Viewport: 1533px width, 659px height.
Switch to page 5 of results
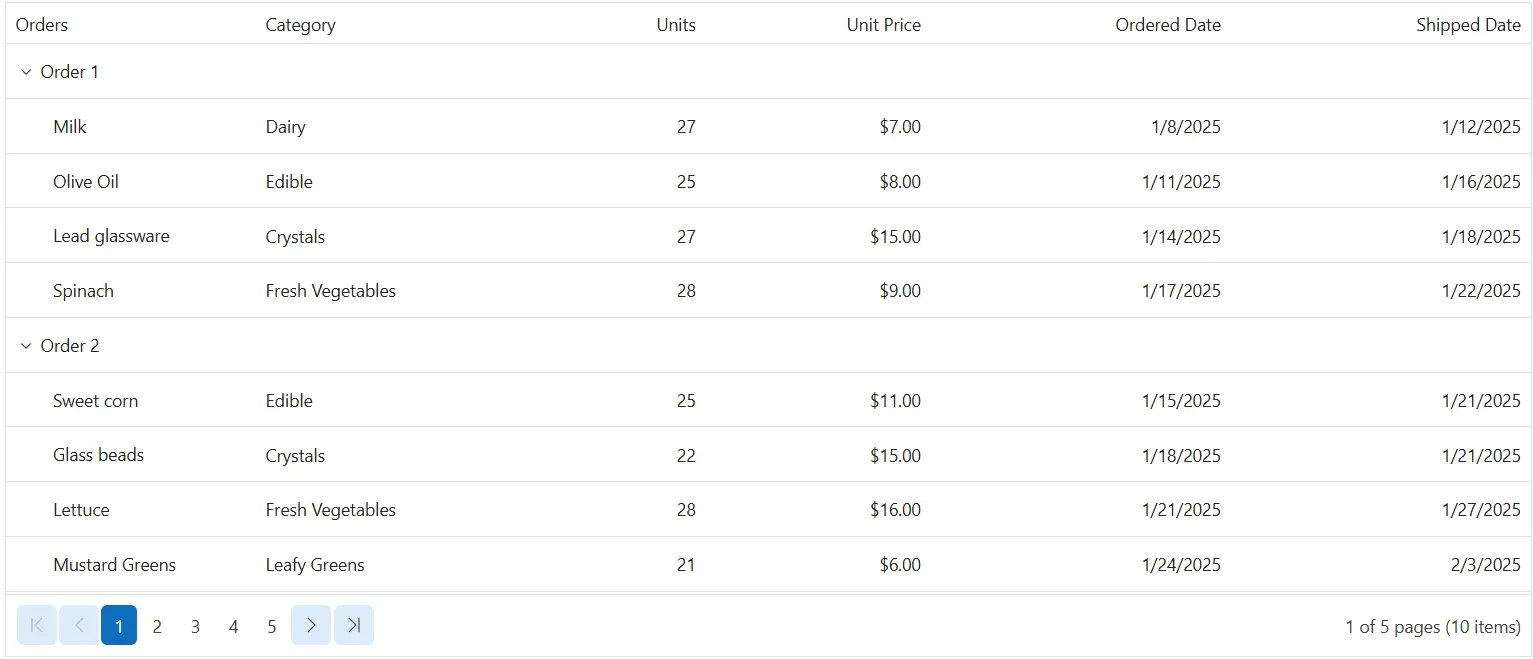[271, 626]
